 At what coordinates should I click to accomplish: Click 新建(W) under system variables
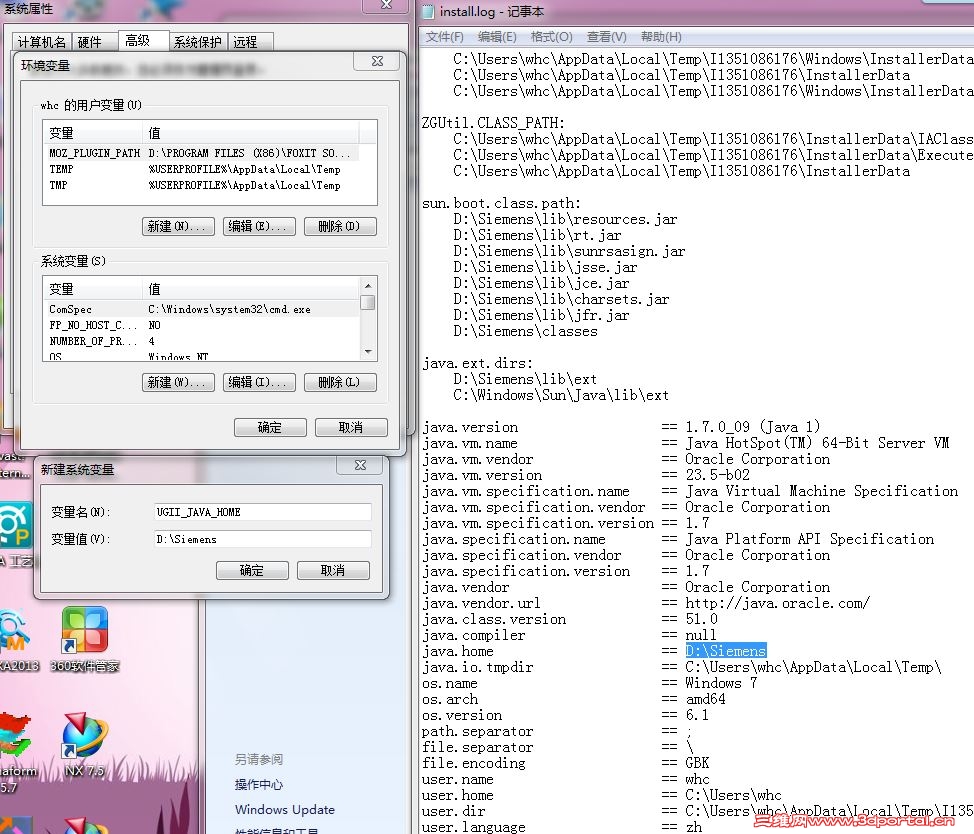(178, 382)
